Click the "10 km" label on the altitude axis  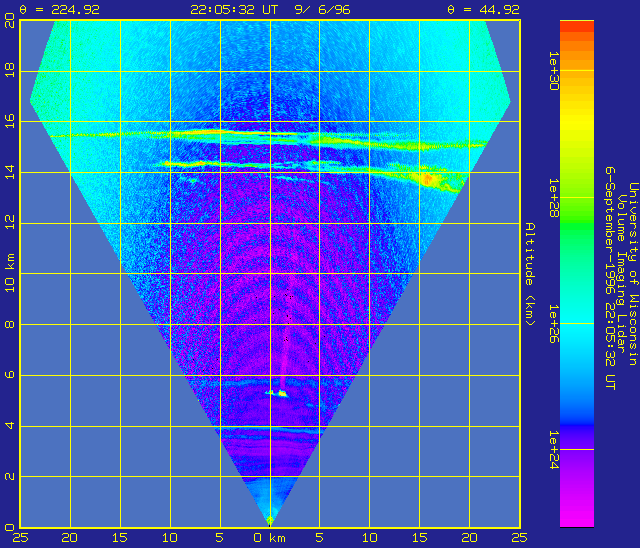[10, 273]
